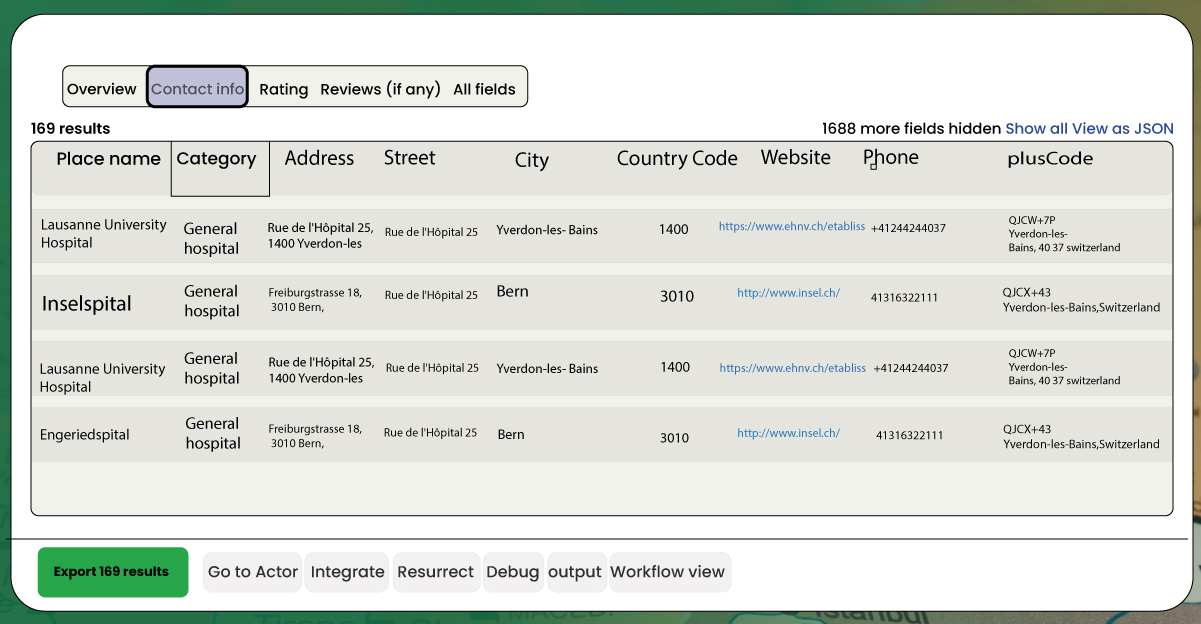
Task: Click the green Export 169 results button
Action: (113, 572)
